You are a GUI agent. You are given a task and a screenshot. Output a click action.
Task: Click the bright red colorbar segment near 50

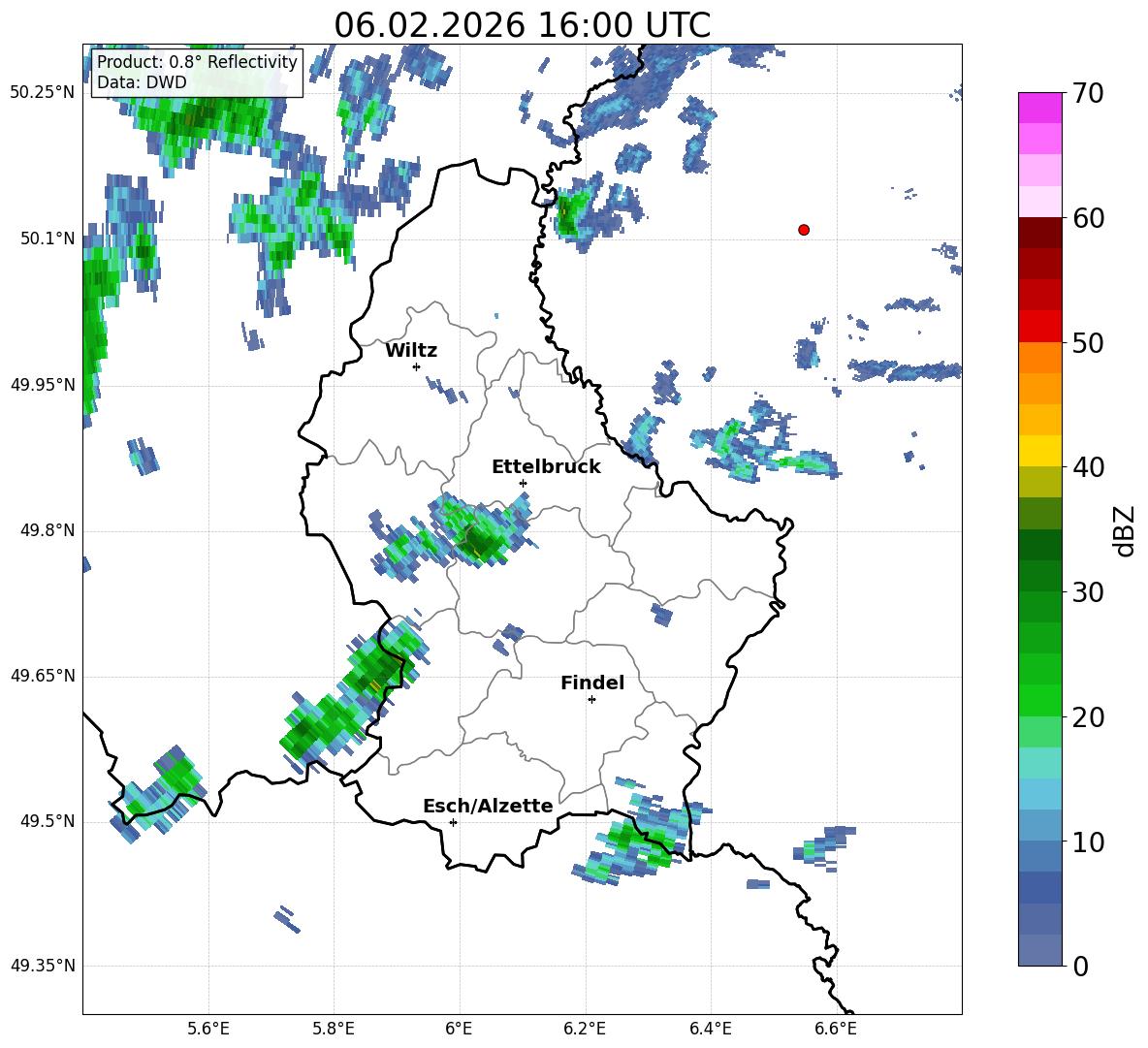click(x=1039, y=327)
